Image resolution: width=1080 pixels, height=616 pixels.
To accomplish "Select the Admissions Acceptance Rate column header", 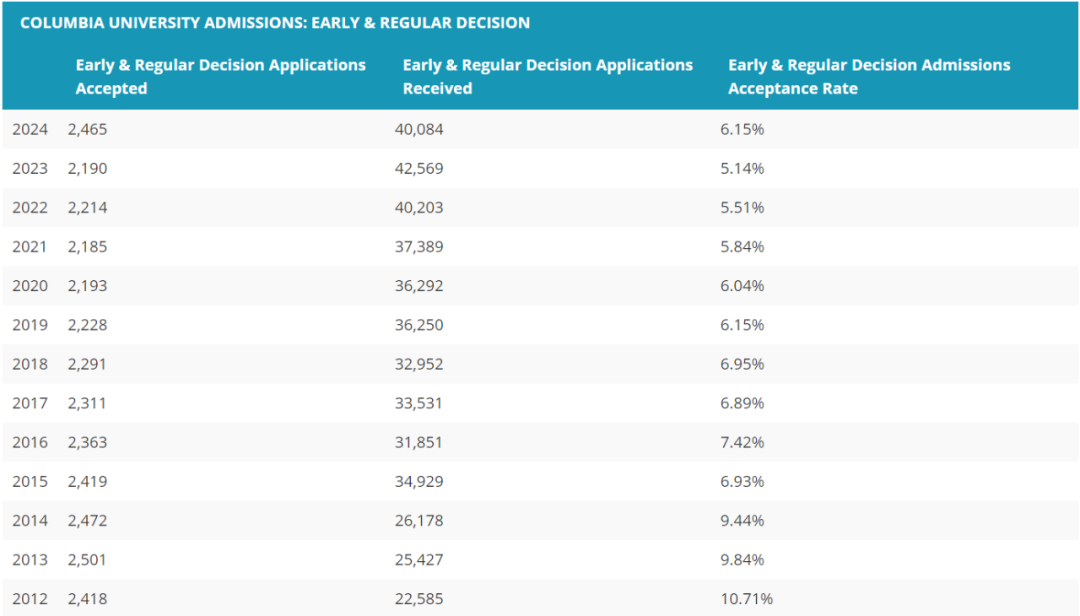I will point(869,76).
